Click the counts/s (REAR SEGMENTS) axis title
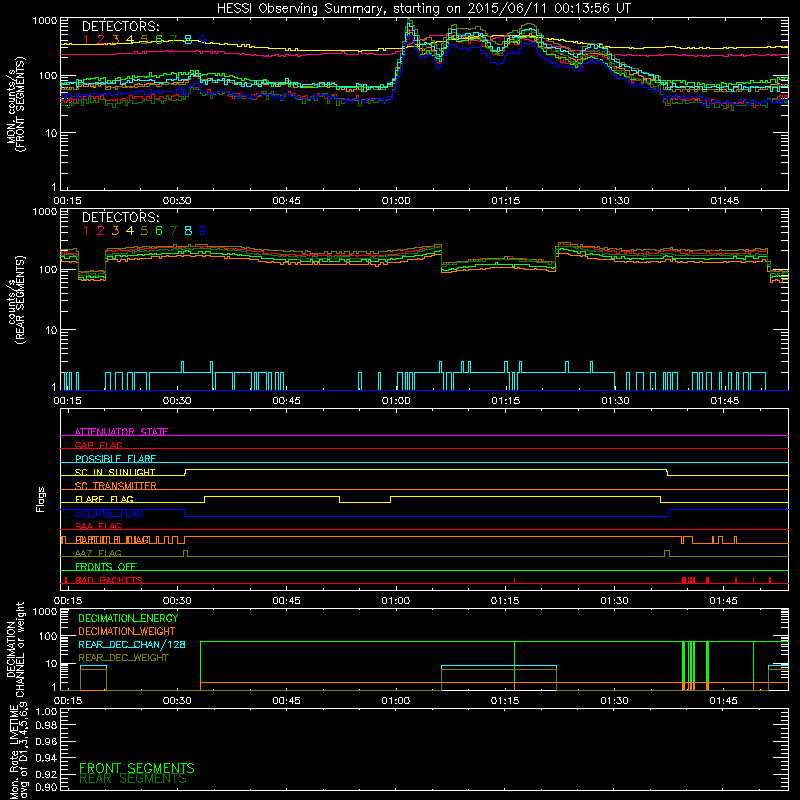Image resolution: width=800 pixels, height=800 pixels. pyautogui.click(x=15, y=300)
